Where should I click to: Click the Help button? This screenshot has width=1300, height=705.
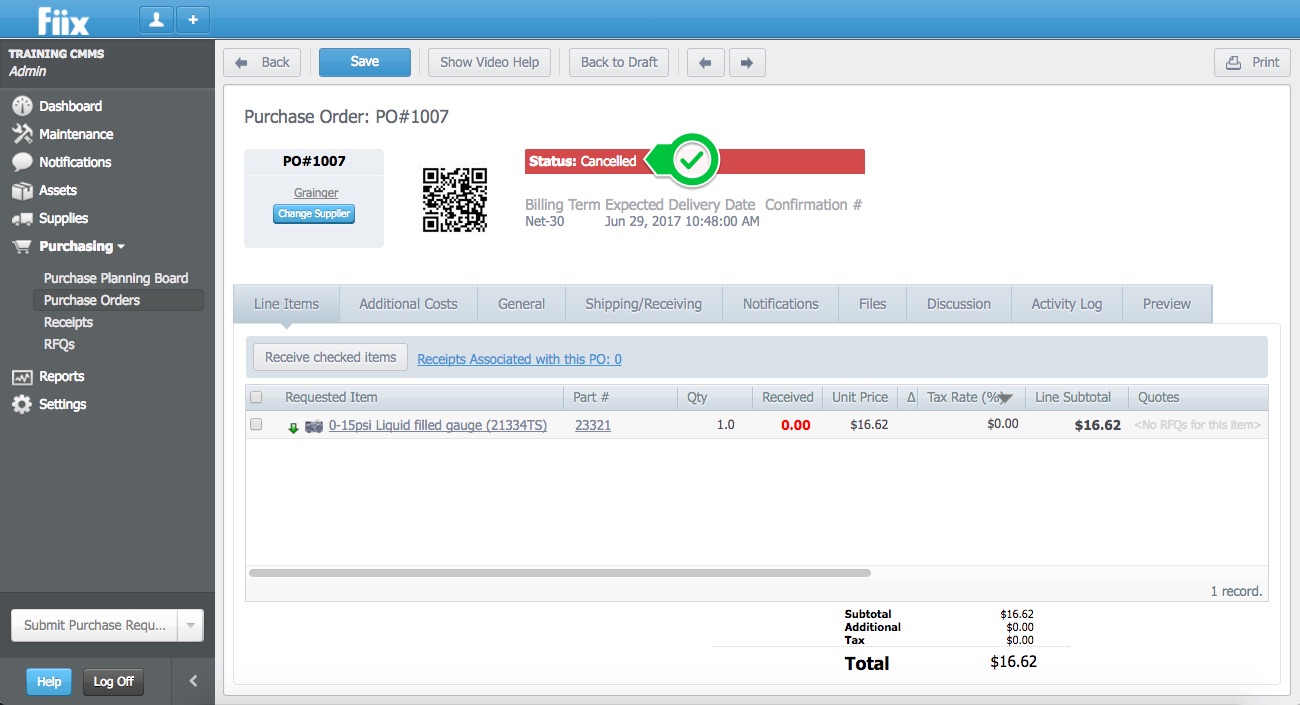pyautogui.click(x=49, y=682)
